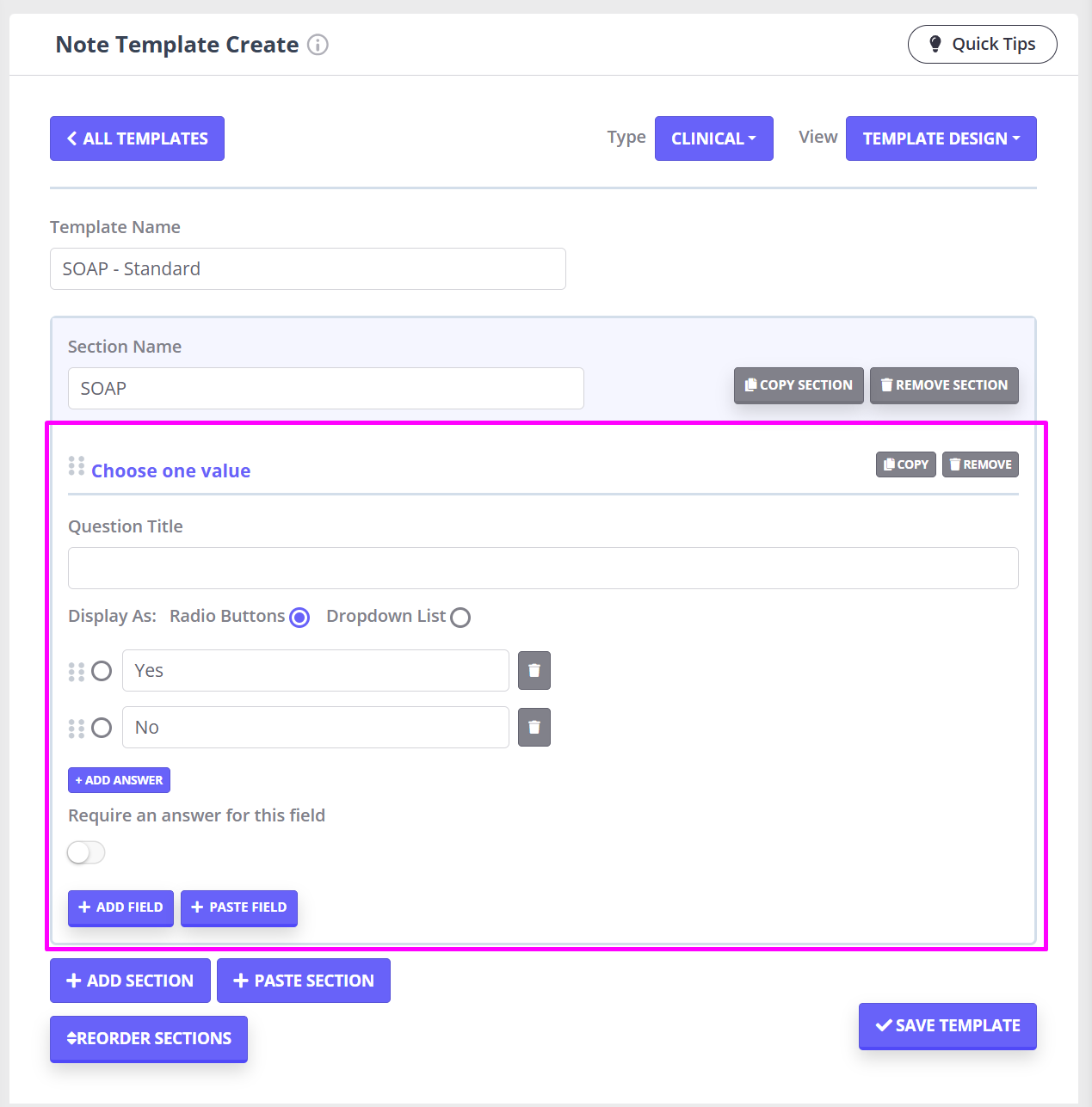Open the Clinical type dropdown
The height and width of the screenshot is (1107, 1092).
713,138
